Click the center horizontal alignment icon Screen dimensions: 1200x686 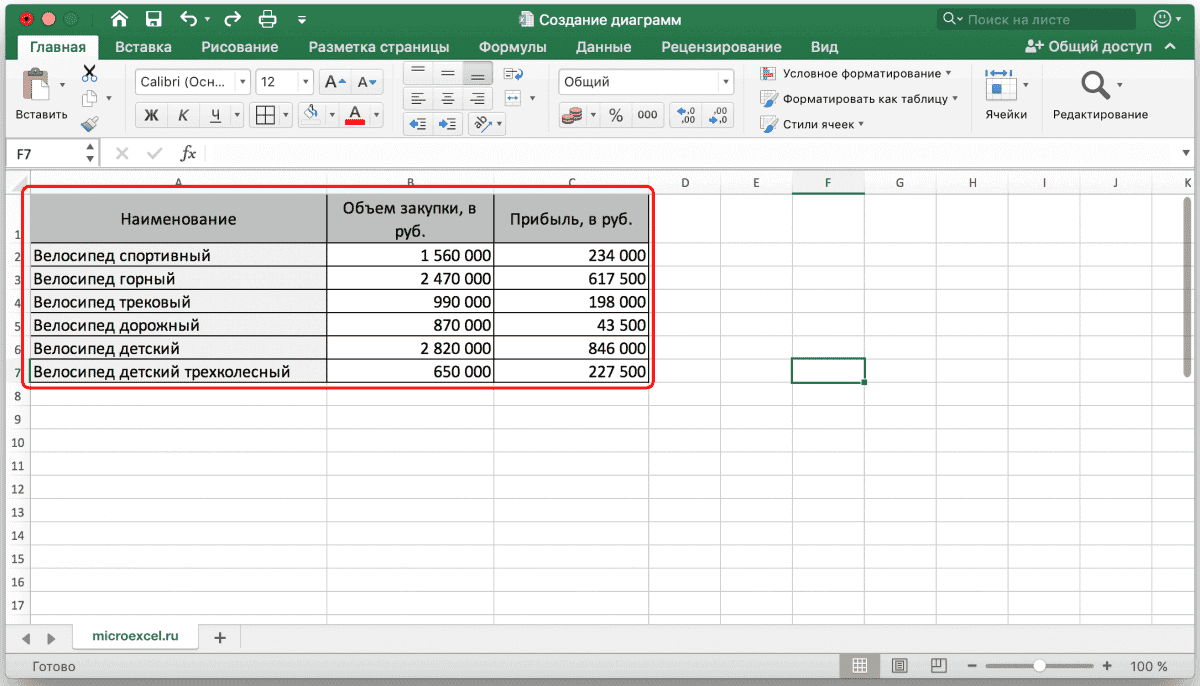pyautogui.click(x=448, y=98)
